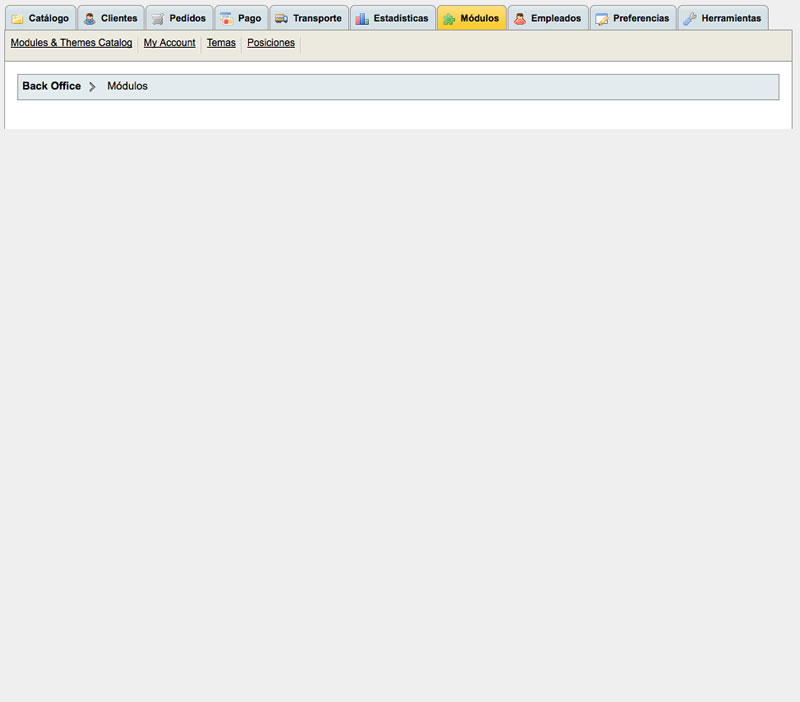The image size is (800, 702).
Task: Switch to the Transporte tab label
Action: pyautogui.click(x=317, y=19)
